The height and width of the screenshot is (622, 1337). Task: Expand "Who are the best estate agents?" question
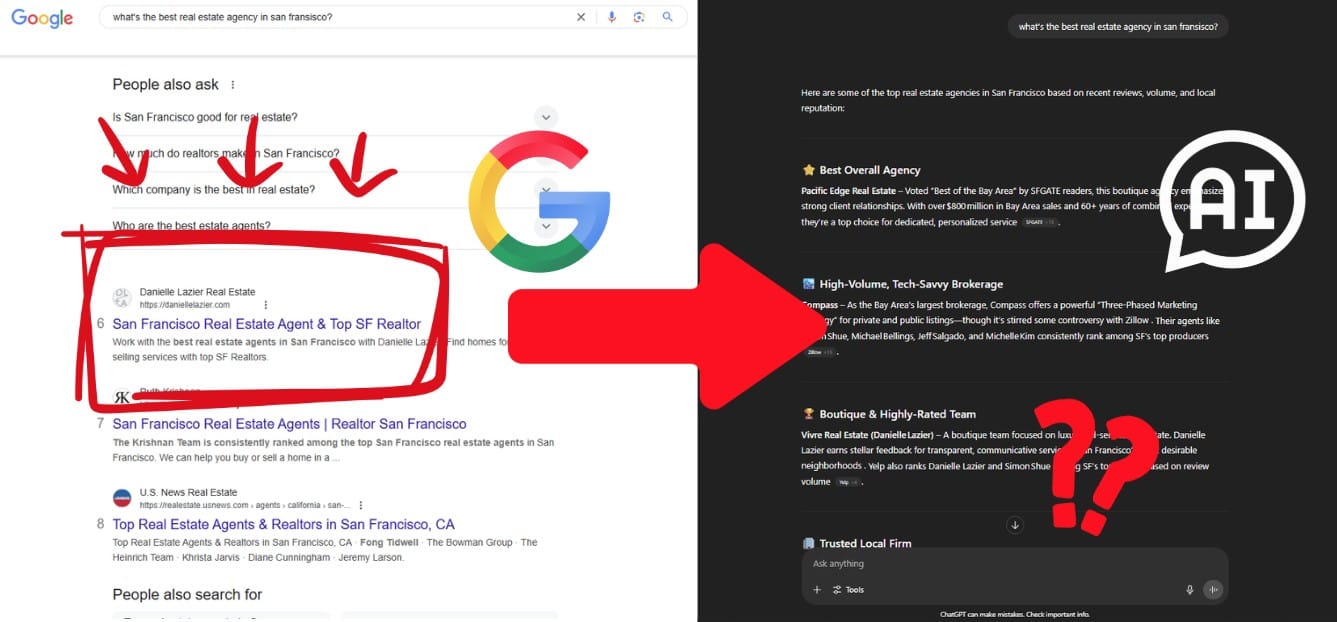coord(545,226)
